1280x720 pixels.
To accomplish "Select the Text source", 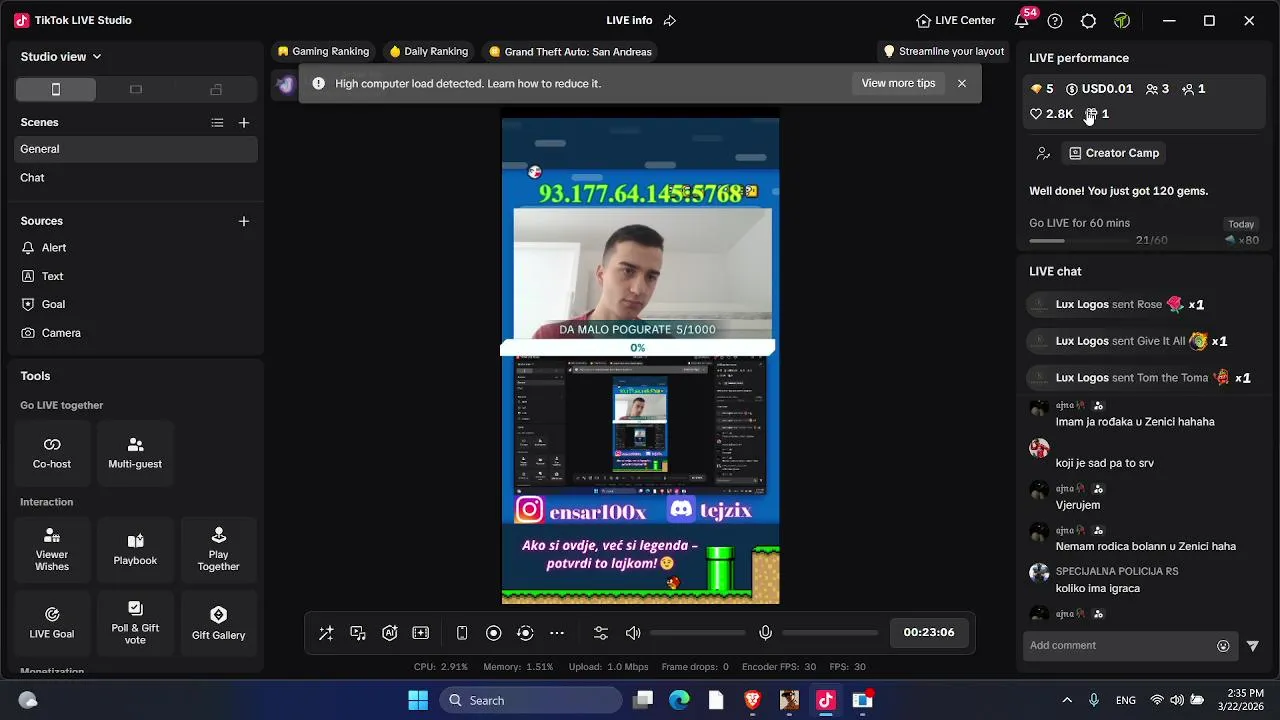I will 136,276.
